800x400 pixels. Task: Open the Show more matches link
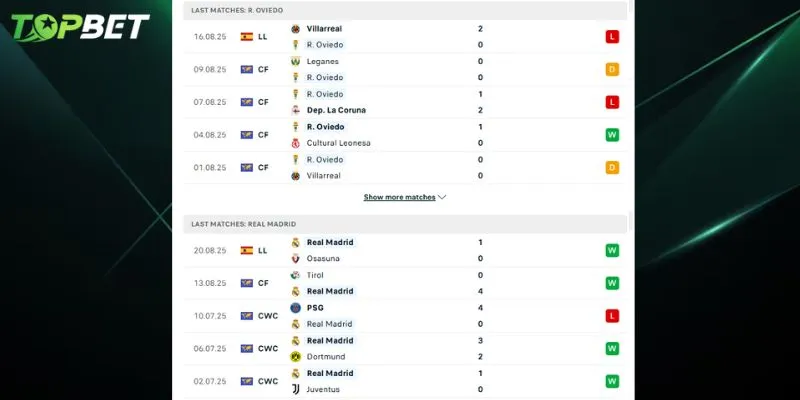(399, 197)
